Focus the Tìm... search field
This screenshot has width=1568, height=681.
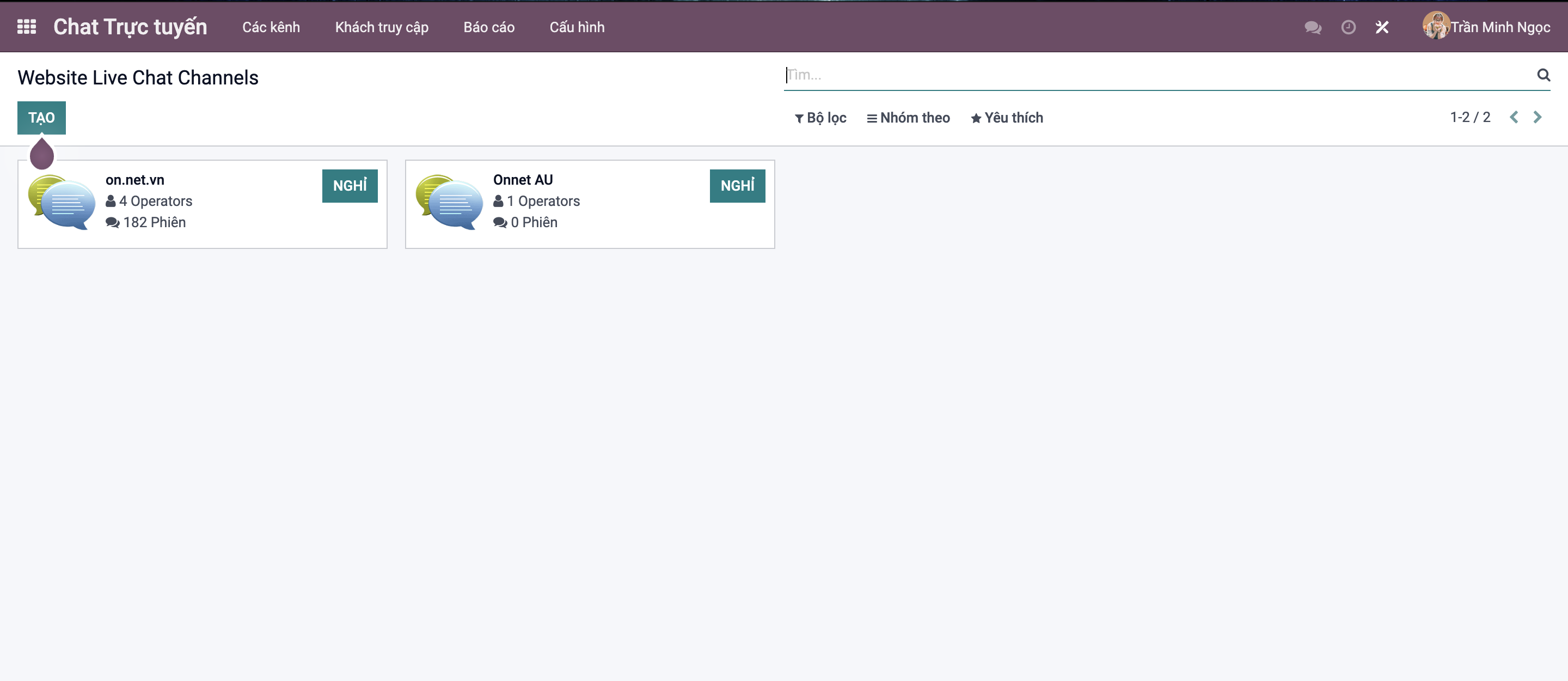1156,75
